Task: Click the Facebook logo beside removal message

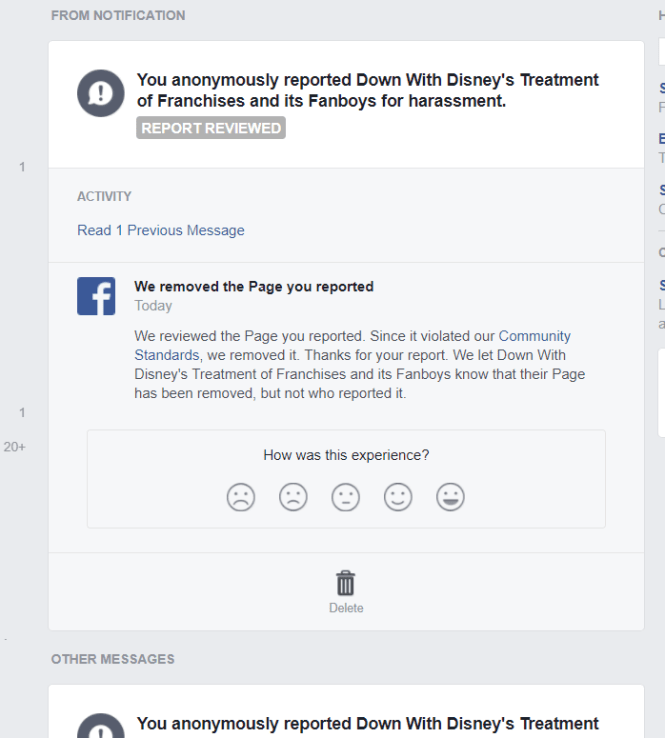Action: tap(96, 296)
